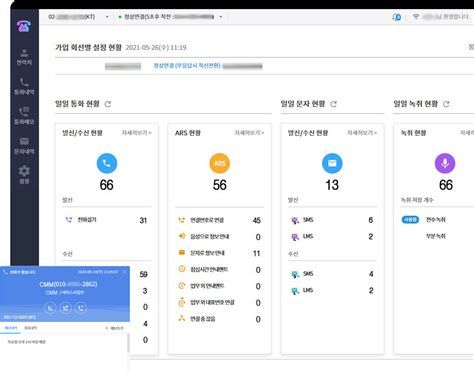Expand the 정상연결 status dropdown in top bar

coord(221,17)
